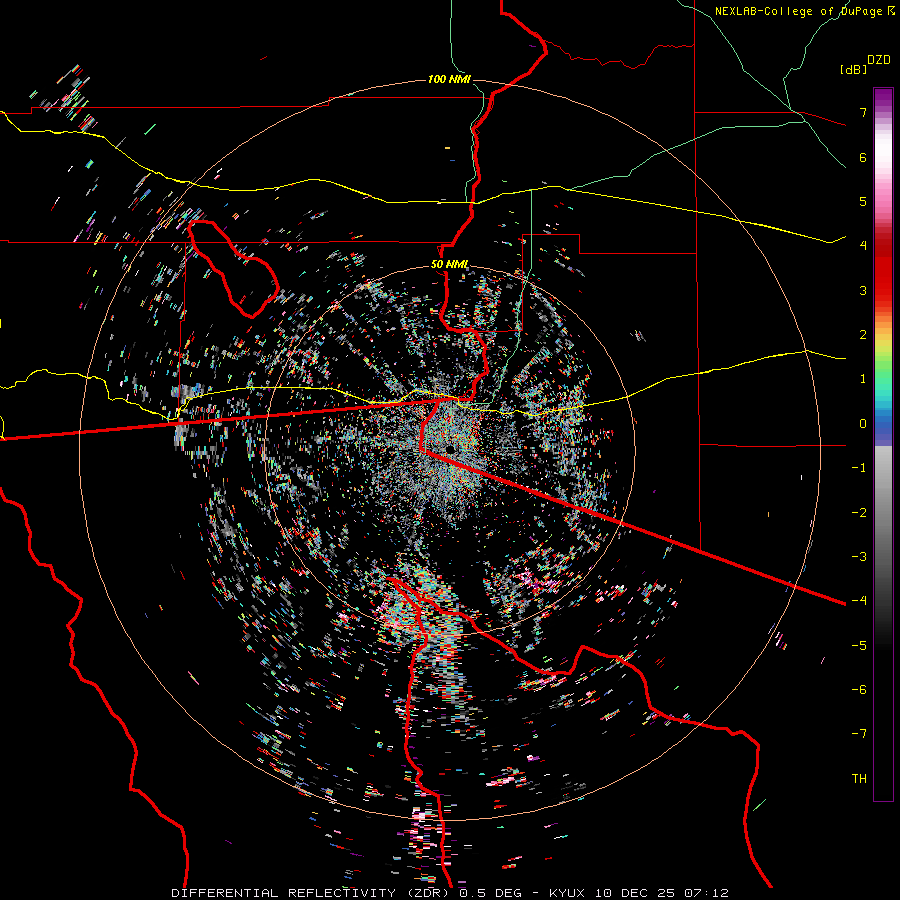Click the -4 value on the color scale
This screenshot has width=900, height=900.
[859, 601]
